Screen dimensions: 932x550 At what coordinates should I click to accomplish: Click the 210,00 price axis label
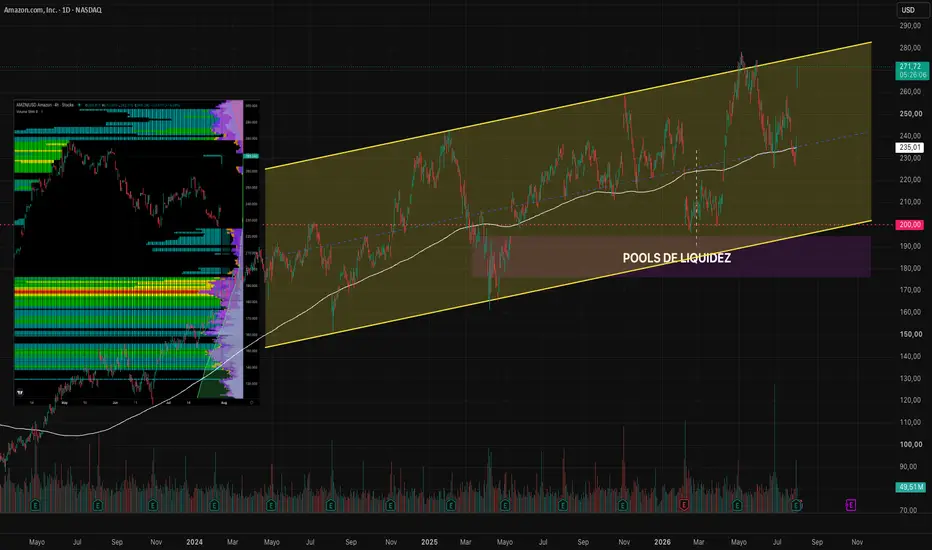pos(910,202)
